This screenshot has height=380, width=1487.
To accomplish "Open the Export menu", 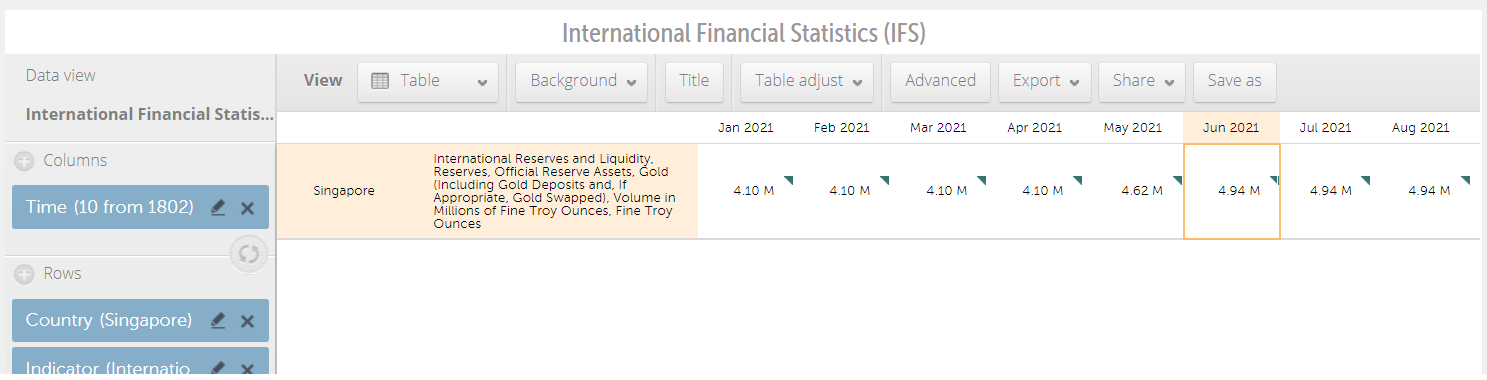I will click(1045, 82).
